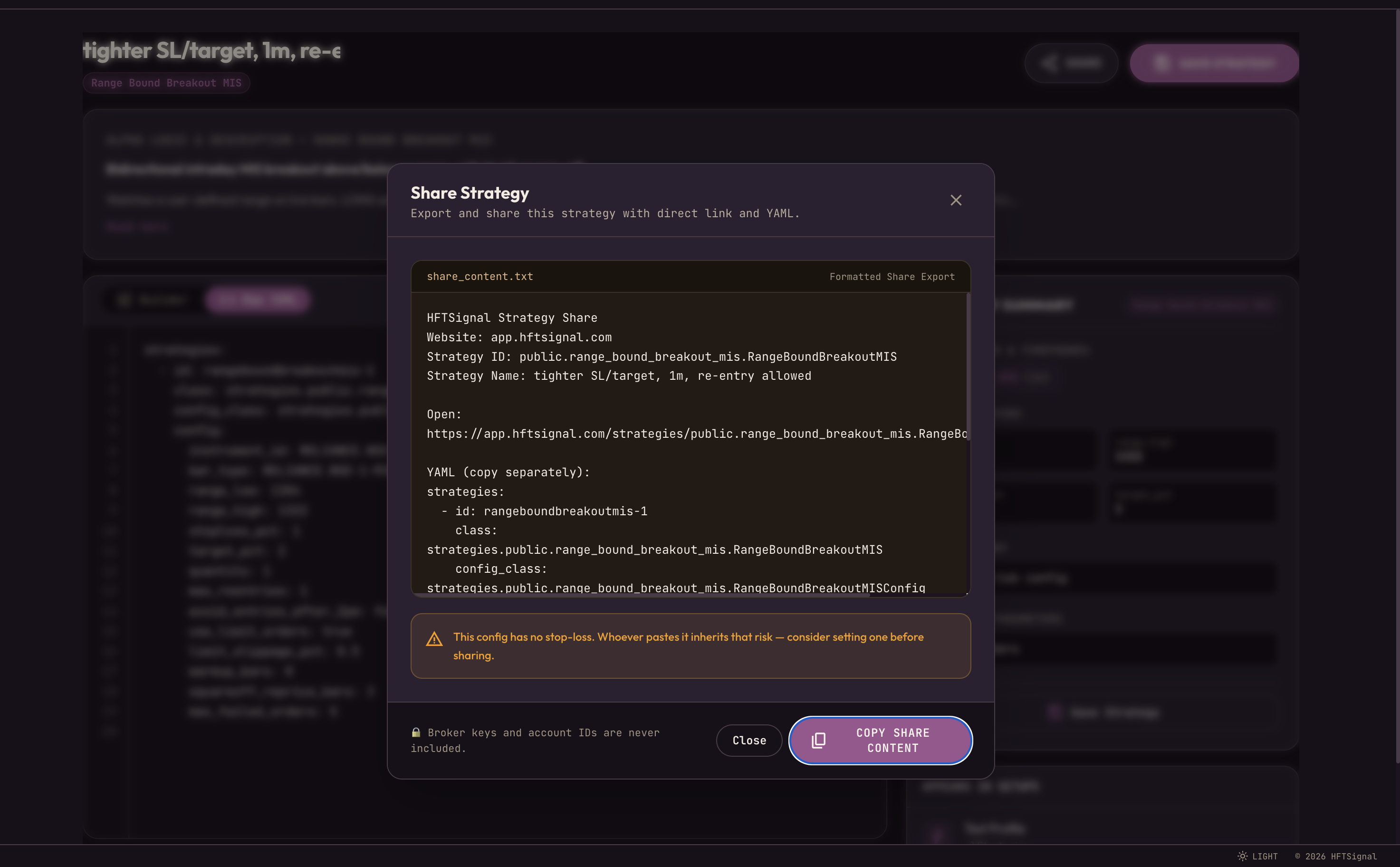Screen dimensions: 1400x867
Task: Click the sun icon in the footer
Action: pos(1242,856)
